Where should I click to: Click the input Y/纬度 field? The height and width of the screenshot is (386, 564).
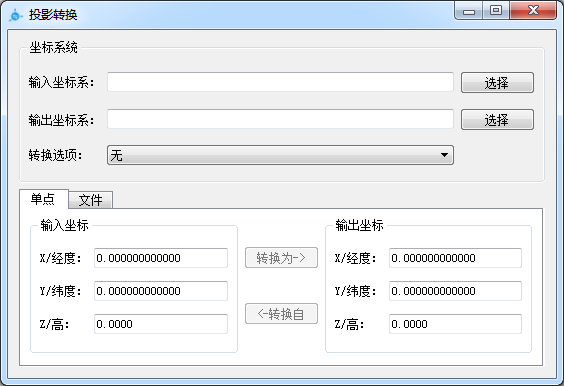click(x=161, y=291)
